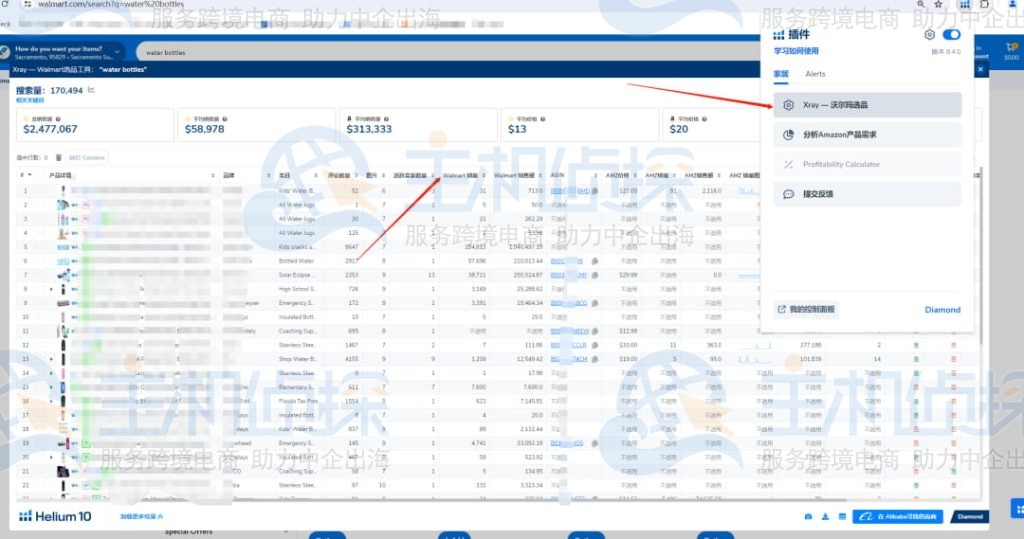Click info icon on the $58,978 card

[x=225, y=119]
